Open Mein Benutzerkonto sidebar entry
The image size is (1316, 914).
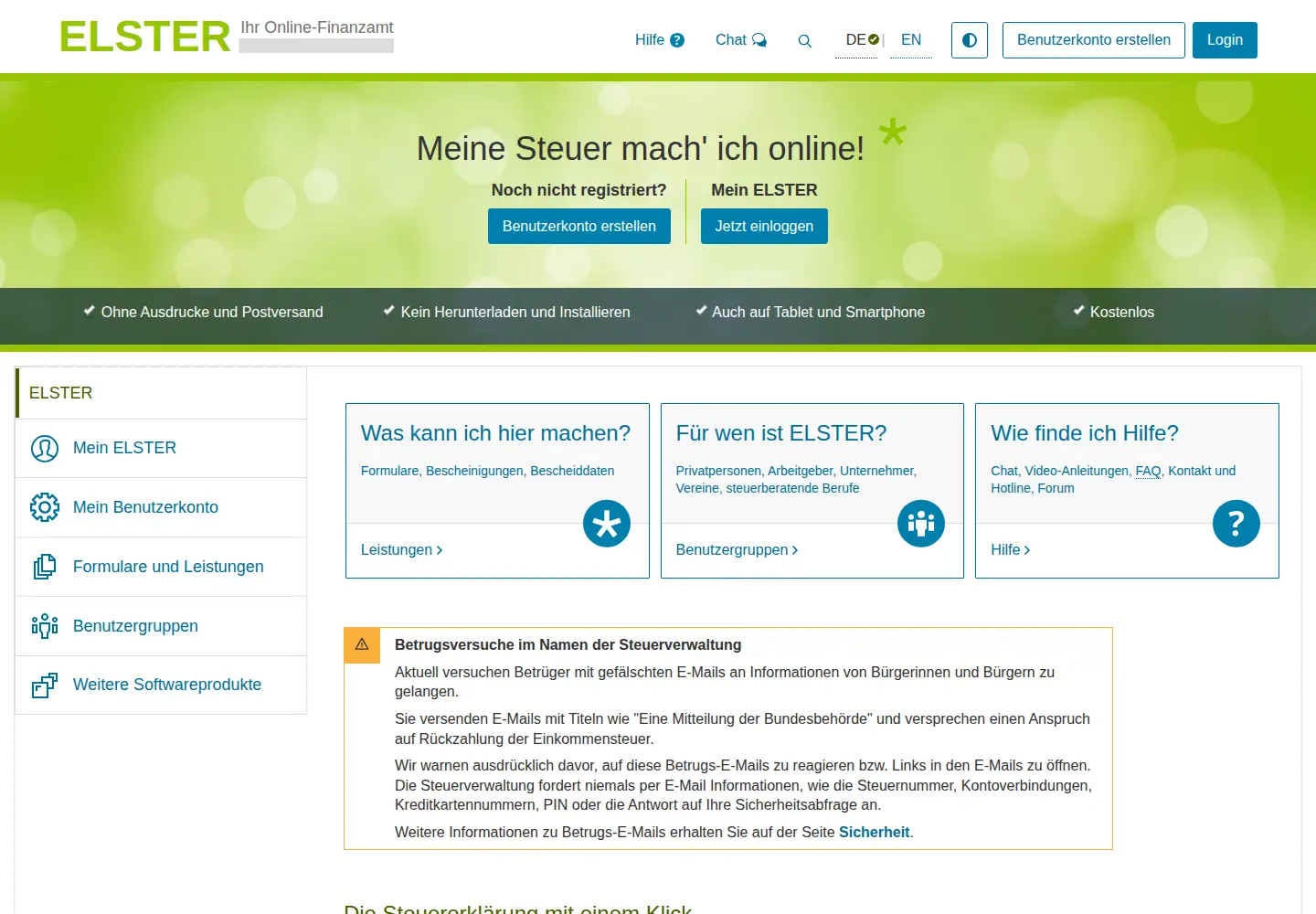161,507
